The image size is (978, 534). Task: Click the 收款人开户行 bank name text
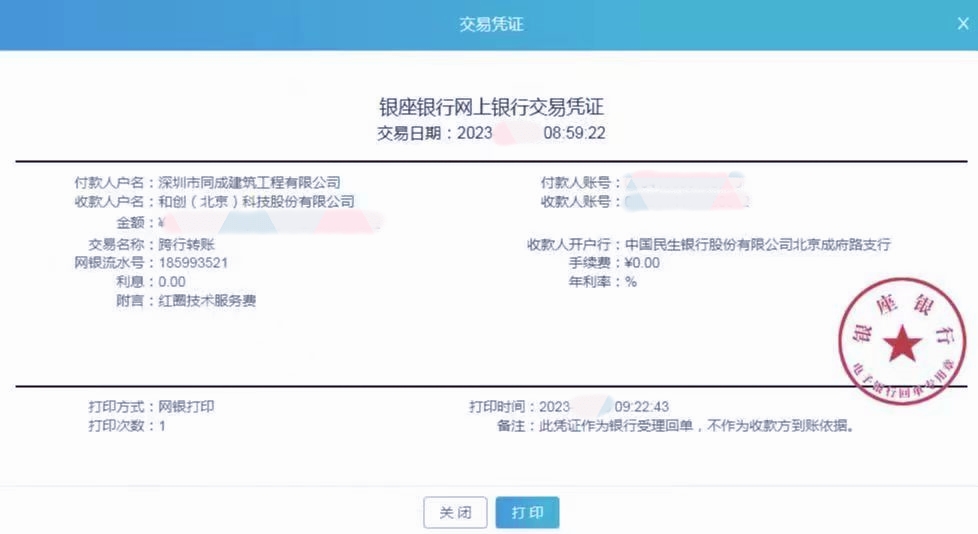[x=756, y=244]
